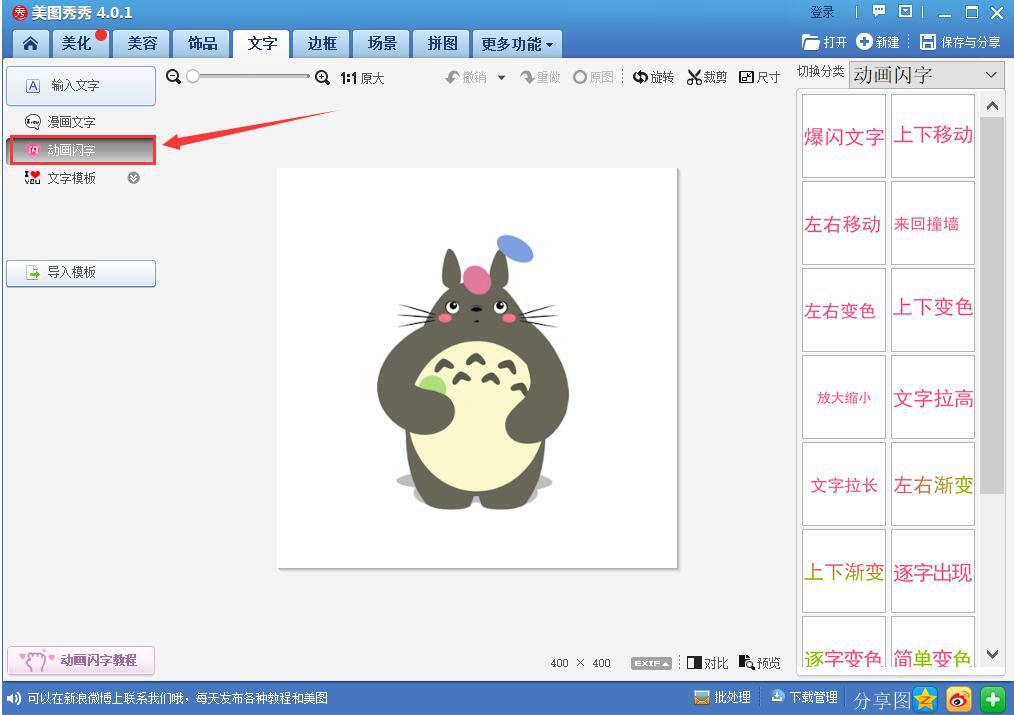1014x715 pixels.
Task: Choose the 来回撞墙 effect
Action: pyautogui.click(x=933, y=223)
